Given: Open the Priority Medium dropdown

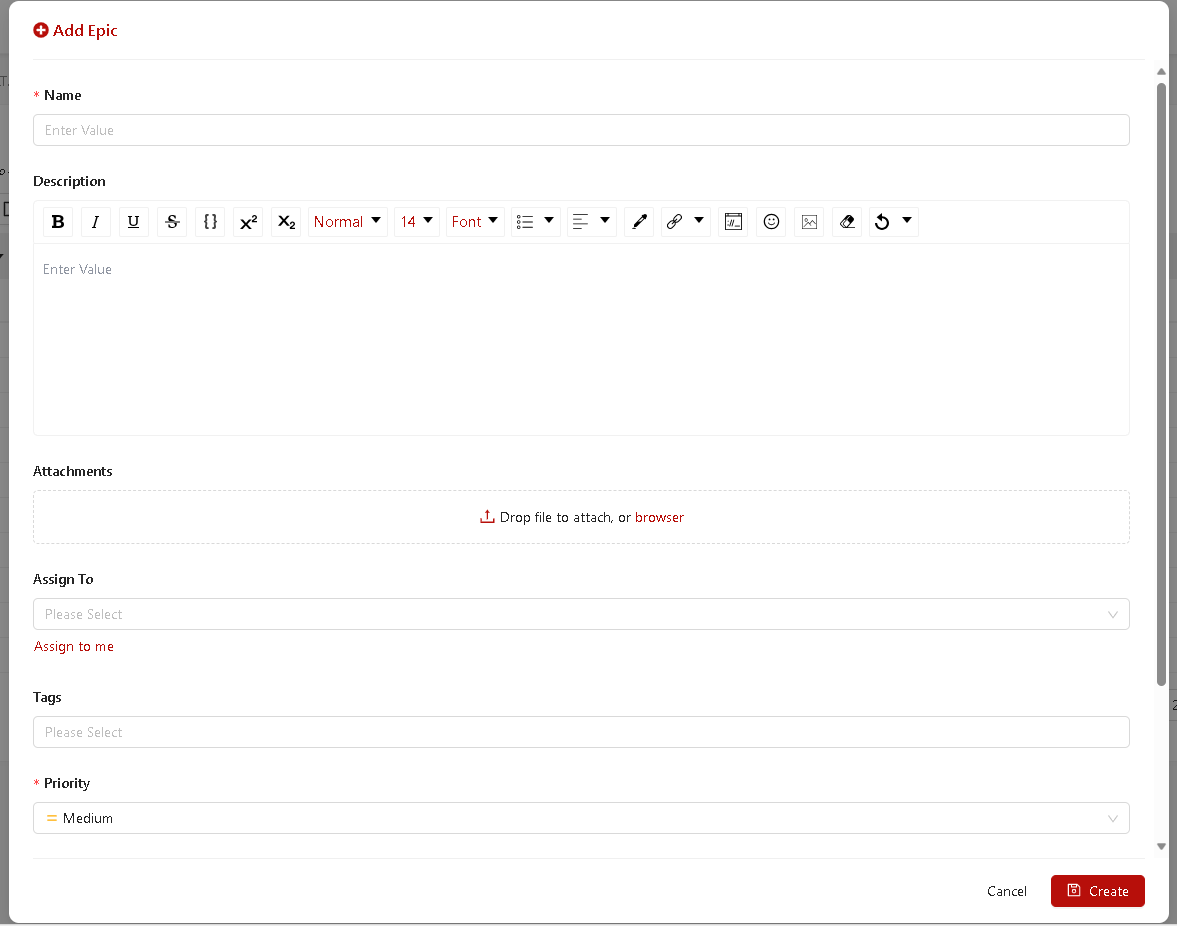Looking at the screenshot, I should (581, 818).
